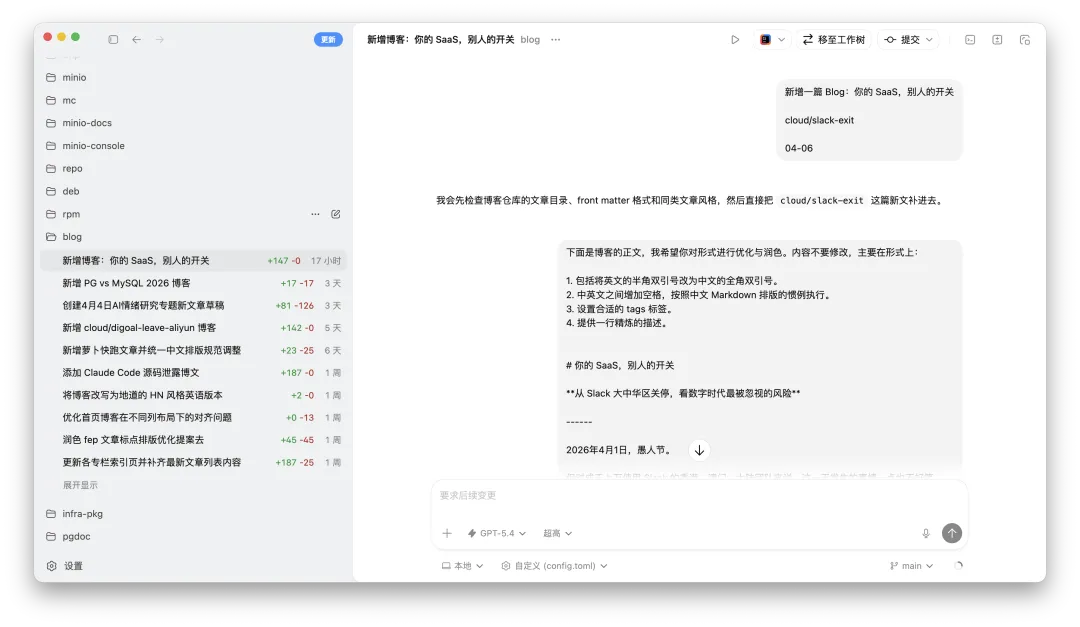The width and height of the screenshot is (1080, 627).
Task: Send the message with the up-arrow button
Action: (x=952, y=533)
